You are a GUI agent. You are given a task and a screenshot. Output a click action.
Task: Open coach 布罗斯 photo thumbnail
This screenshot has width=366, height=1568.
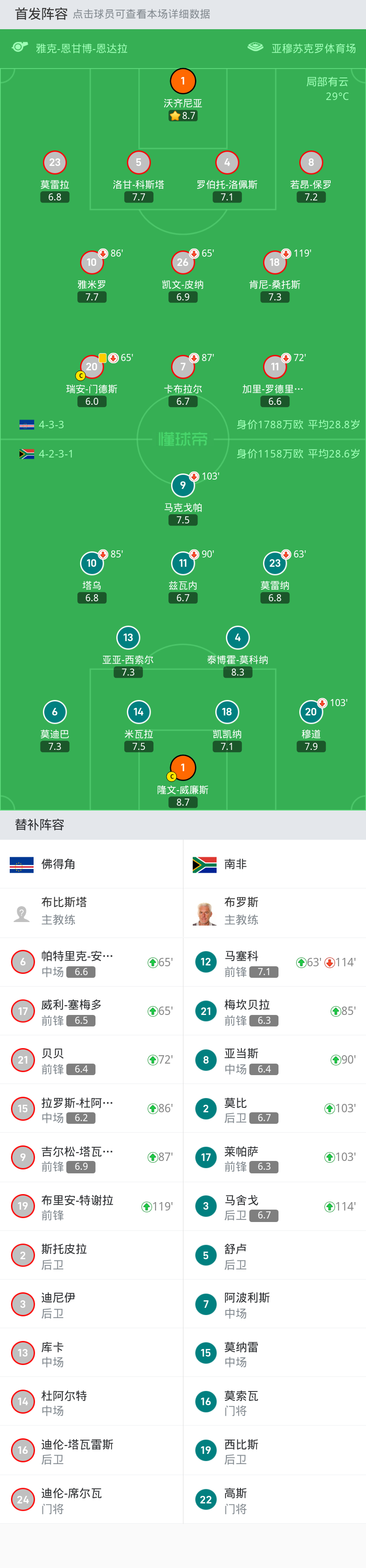pos(205,913)
